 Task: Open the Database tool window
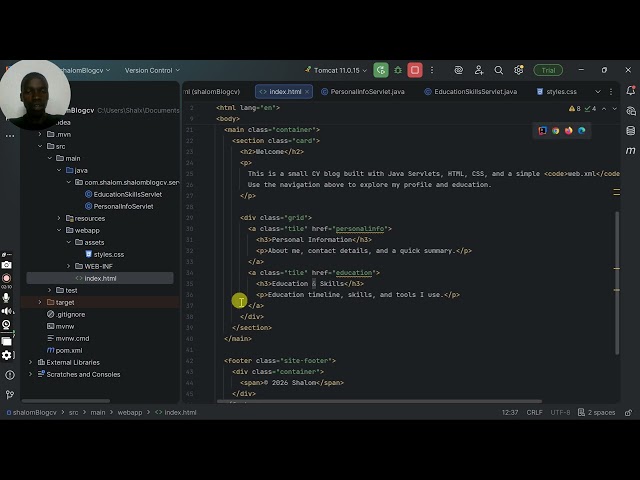coord(631,131)
